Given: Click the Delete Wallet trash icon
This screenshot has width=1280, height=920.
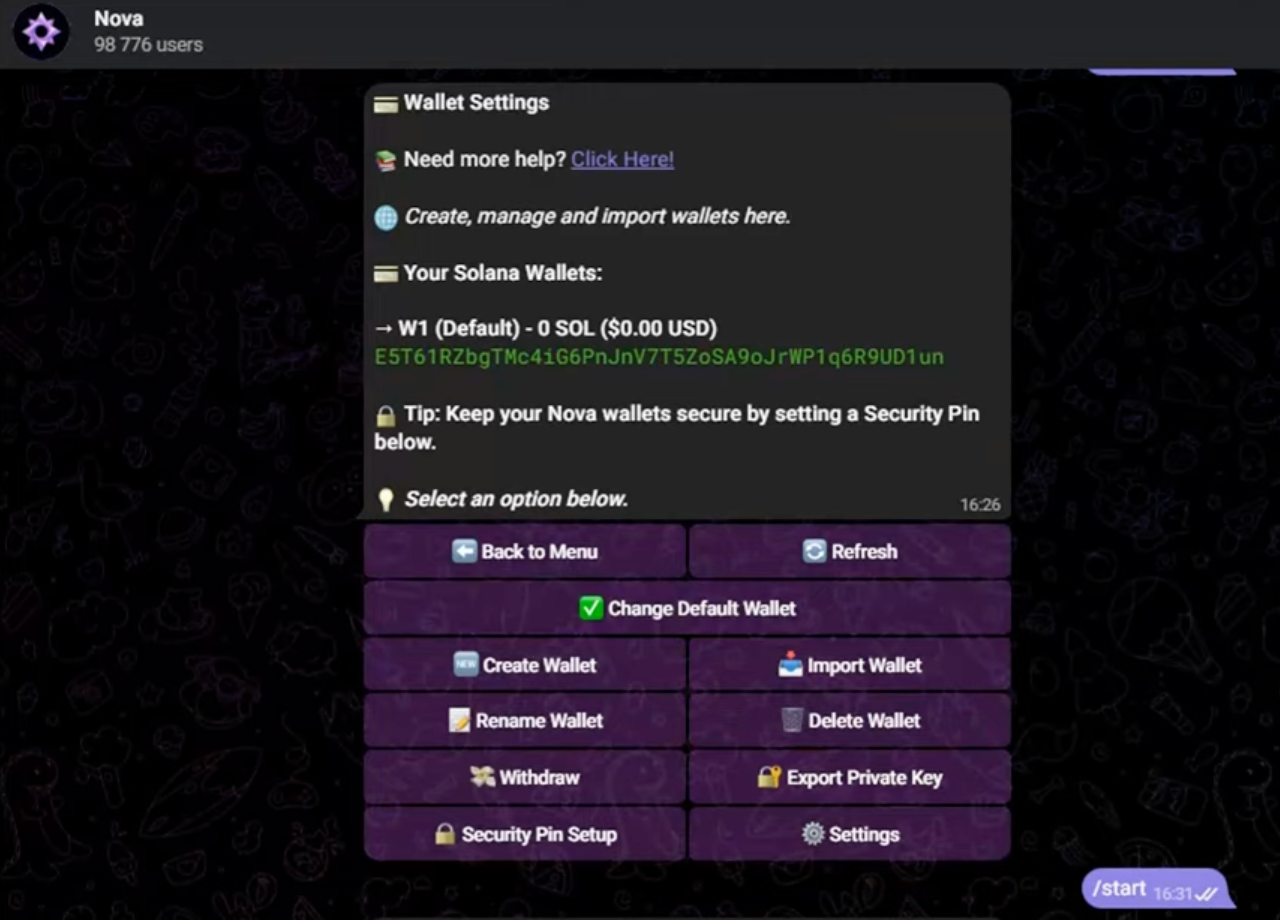Looking at the screenshot, I should click(x=791, y=720).
